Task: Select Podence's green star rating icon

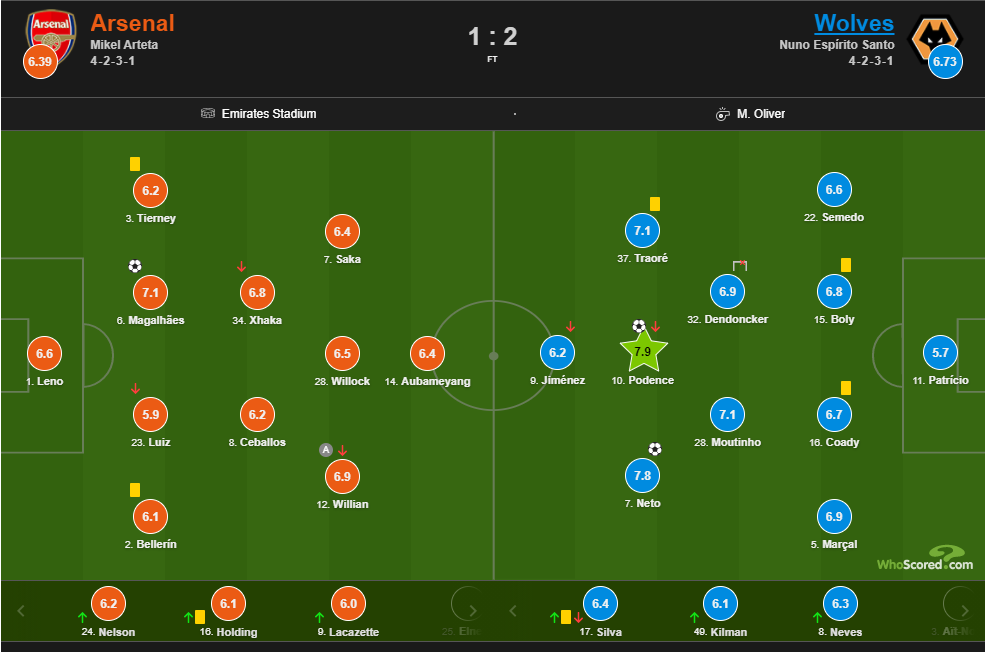Action: (x=643, y=351)
